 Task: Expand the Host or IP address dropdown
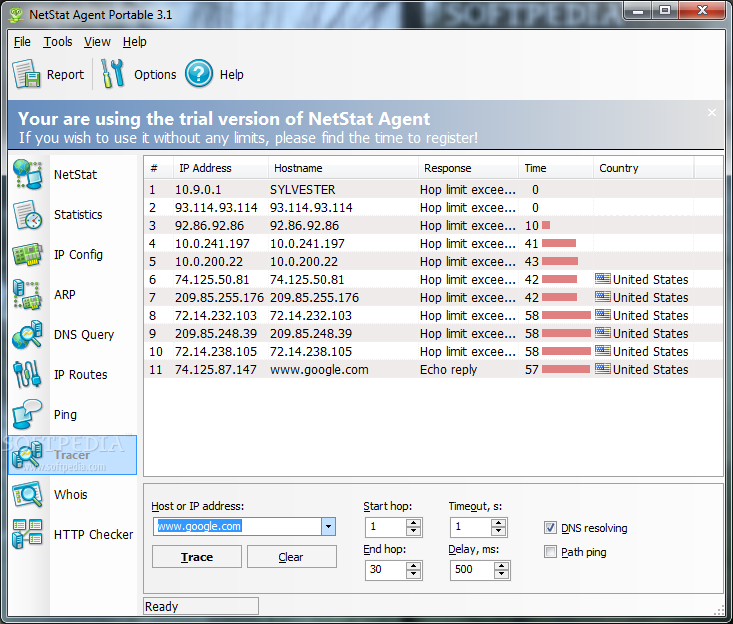(x=328, y=526)
